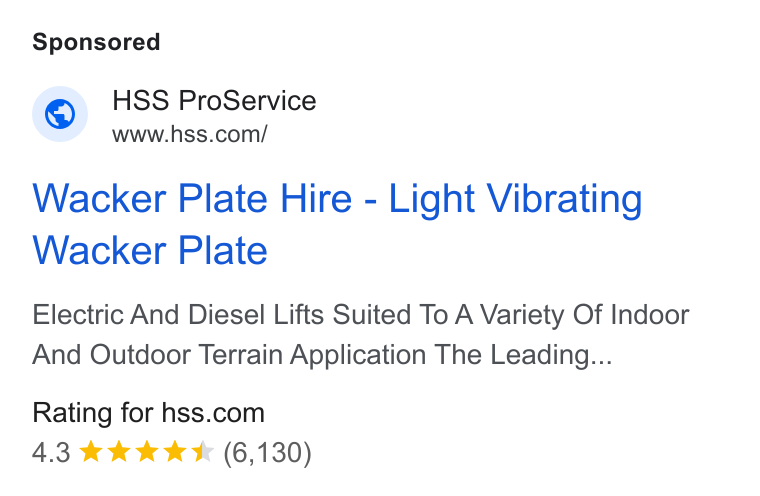Click the first gold rating star
This screenshot has height=496, width=760.
pos(91,452)
